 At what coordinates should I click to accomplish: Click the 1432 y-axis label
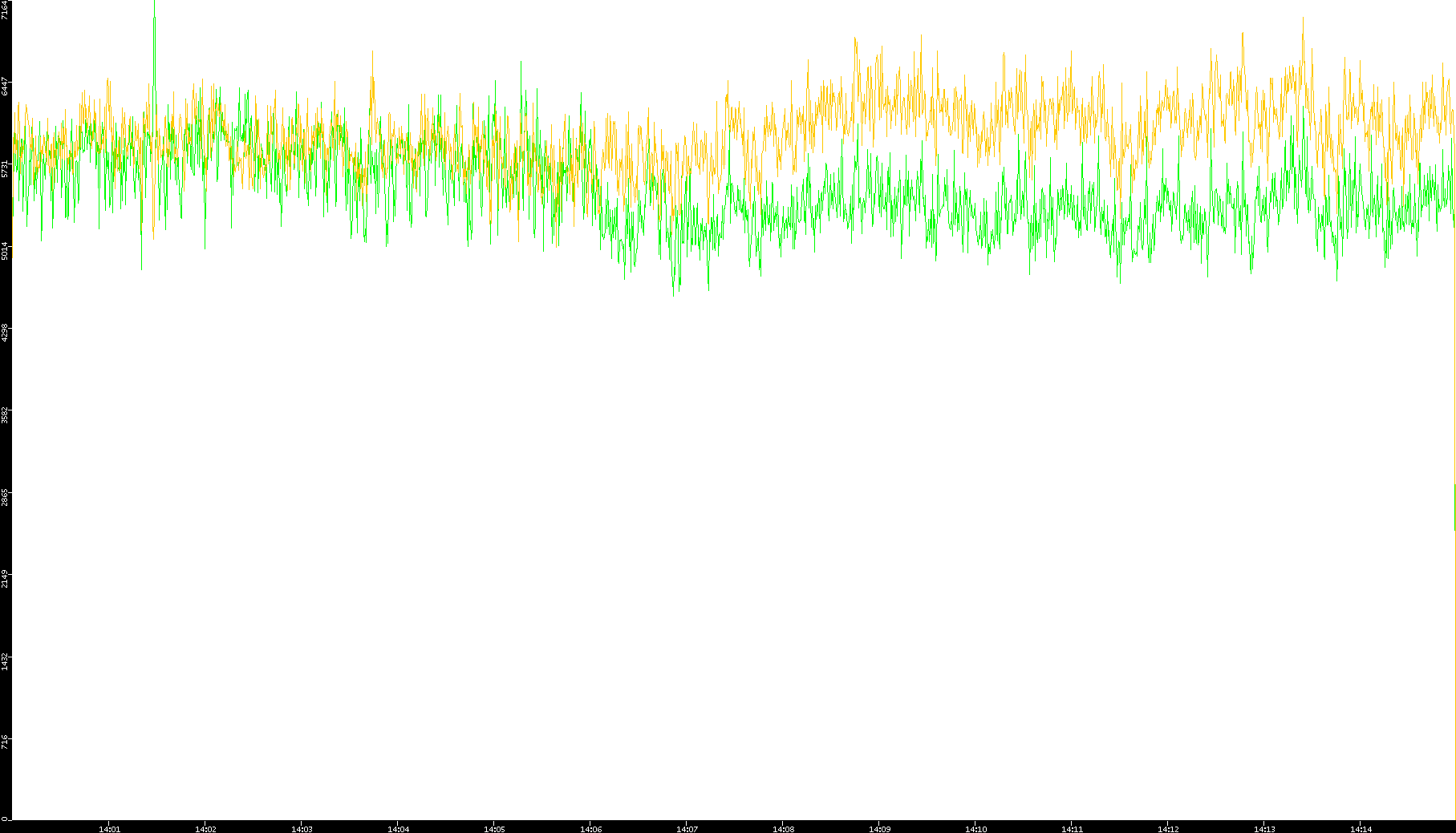point(6,661)
